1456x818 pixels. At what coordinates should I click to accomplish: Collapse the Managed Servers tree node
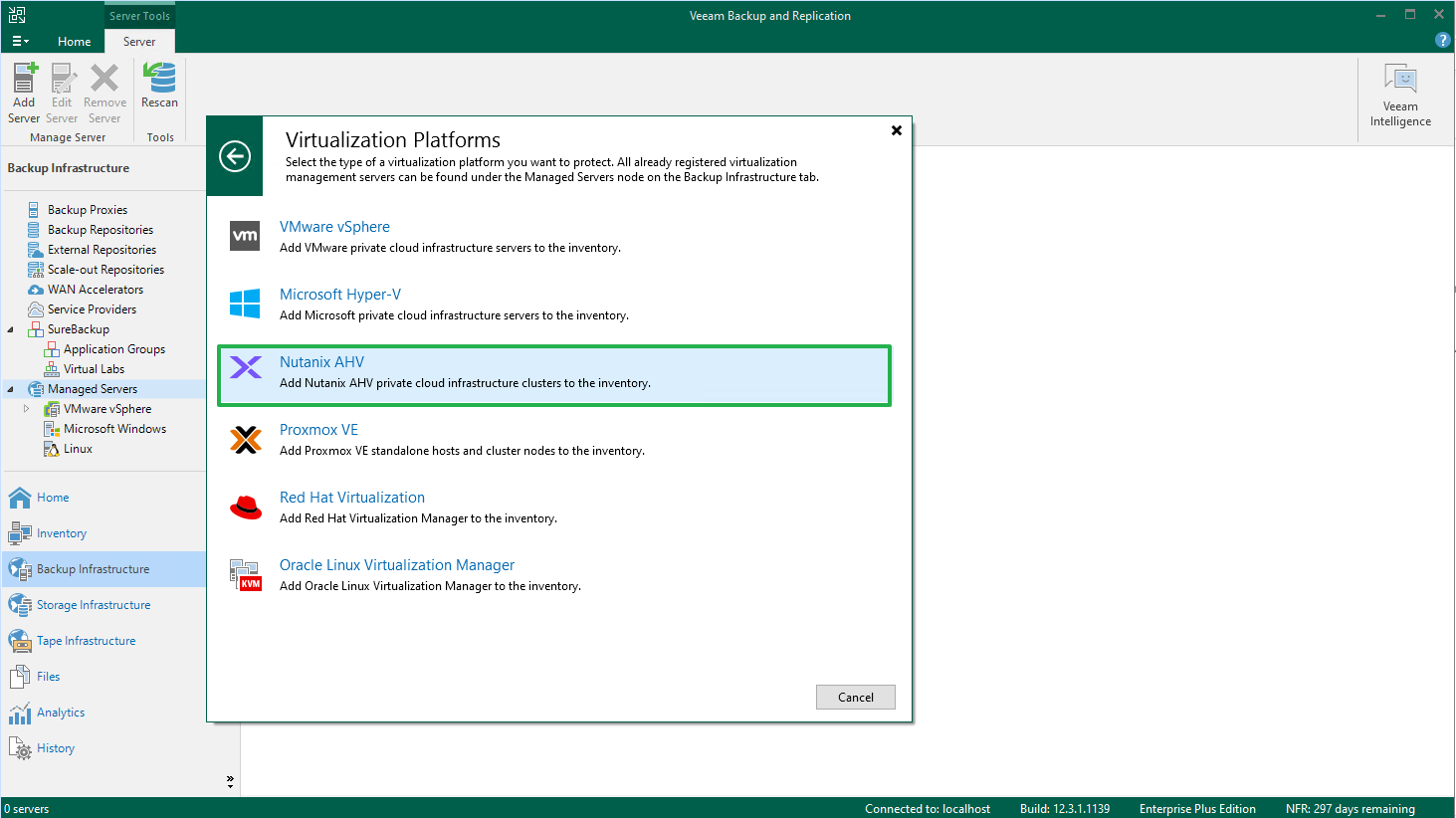(11, 389)
